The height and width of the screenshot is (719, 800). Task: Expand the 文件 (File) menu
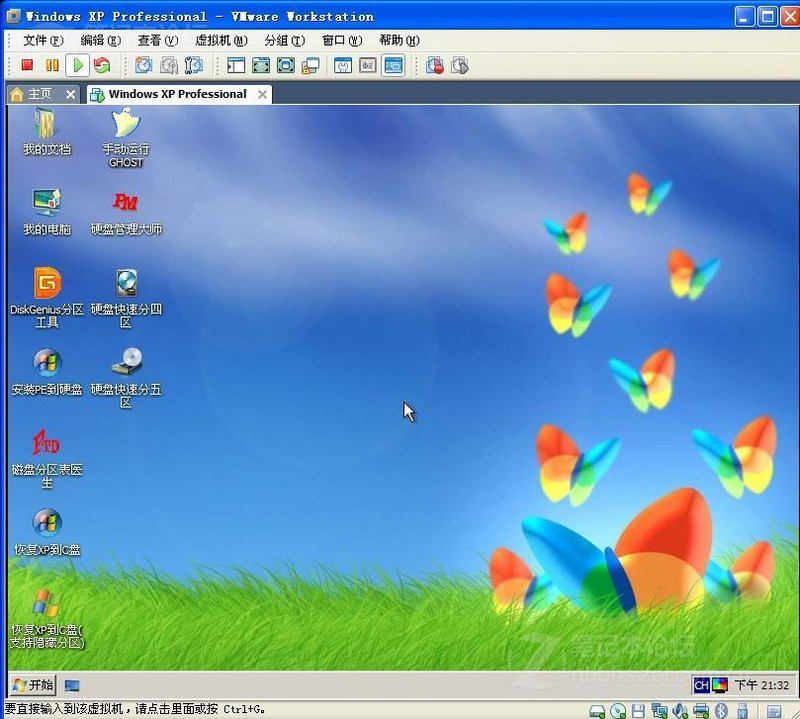click(42, 40)
